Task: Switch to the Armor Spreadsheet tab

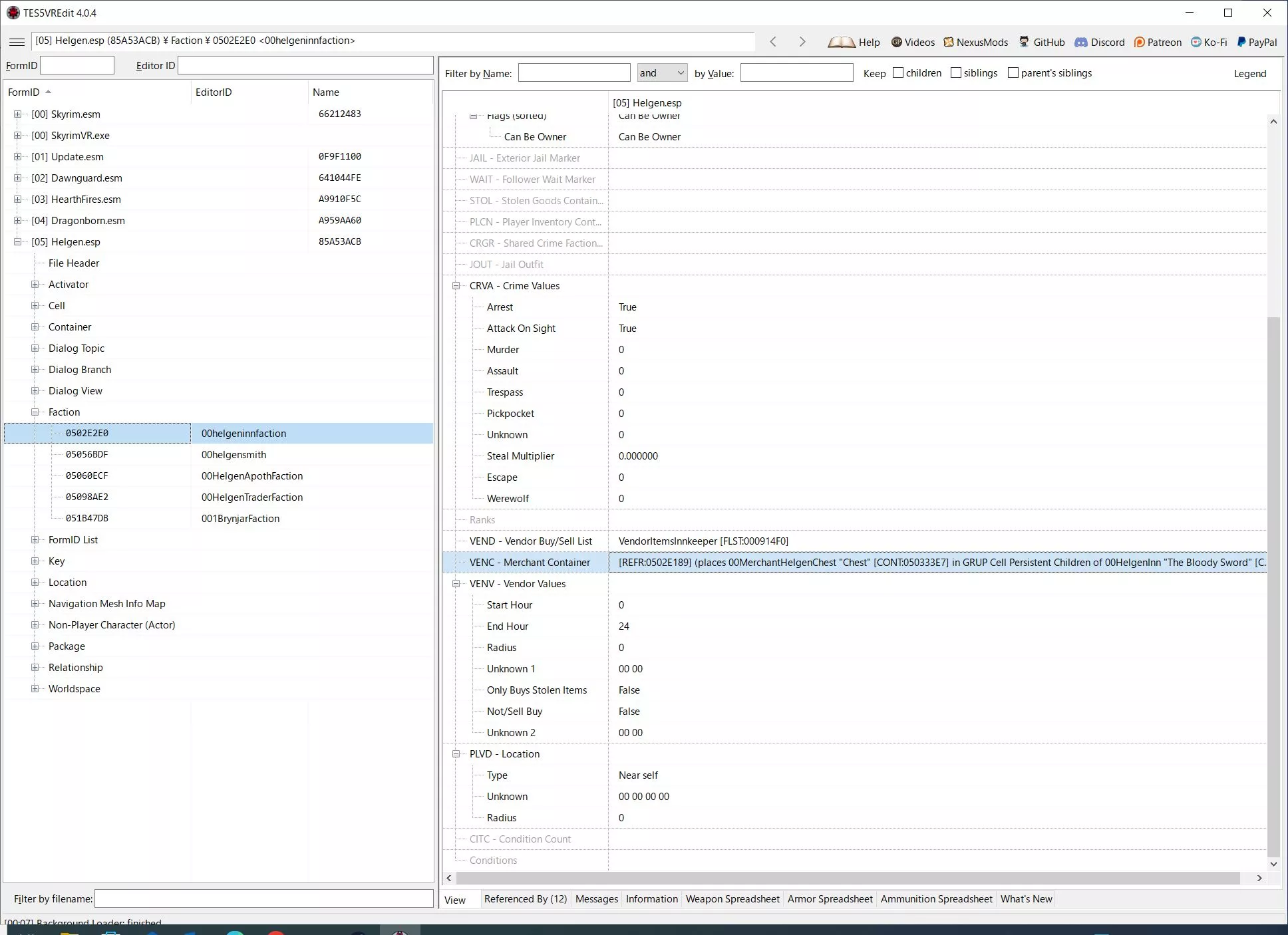Action: 830,899
